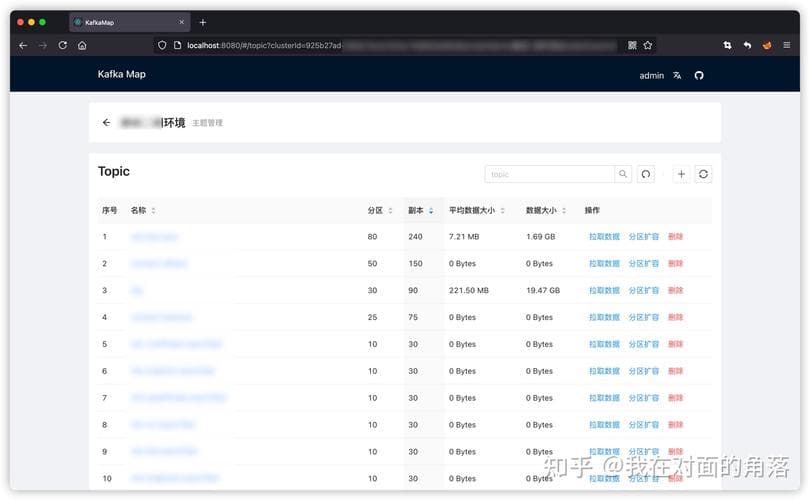Refresh the topic list
This screenshot has width=810, height=500.
[x=704, y=174]
